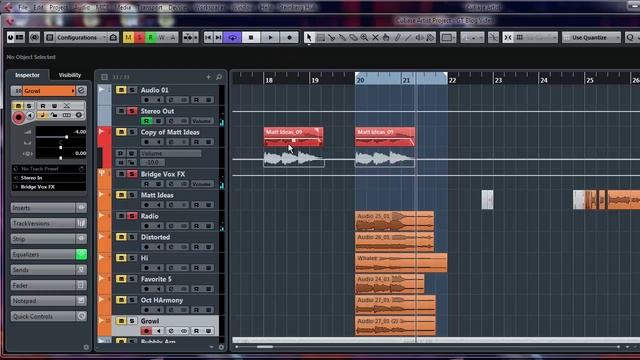Switch to the Visibility tab
The width and height of the screenshot is (640, 360).
click(70, 75)
